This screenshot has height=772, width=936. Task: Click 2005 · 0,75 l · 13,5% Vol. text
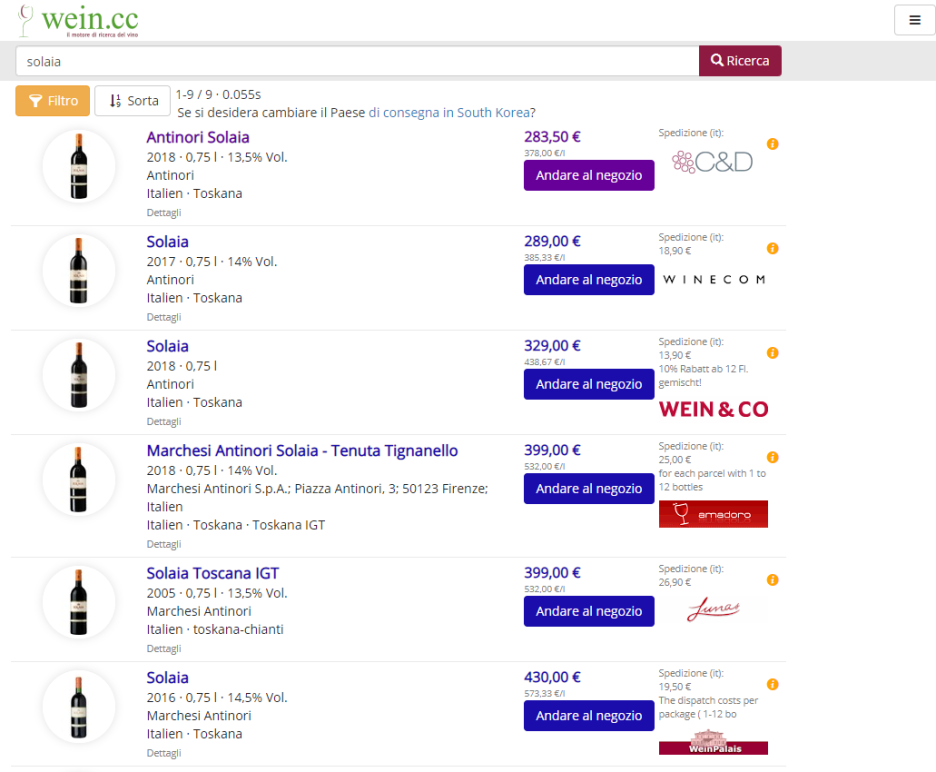[217, 593]
